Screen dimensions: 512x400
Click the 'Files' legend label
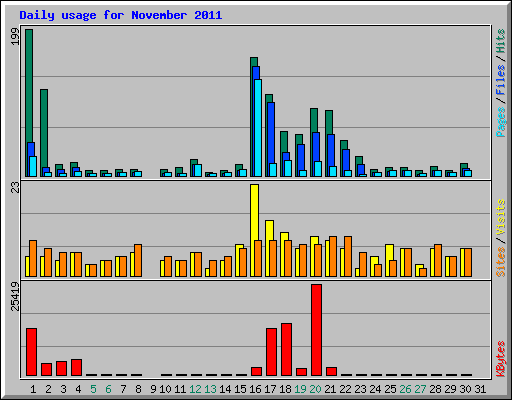point(500,80)
